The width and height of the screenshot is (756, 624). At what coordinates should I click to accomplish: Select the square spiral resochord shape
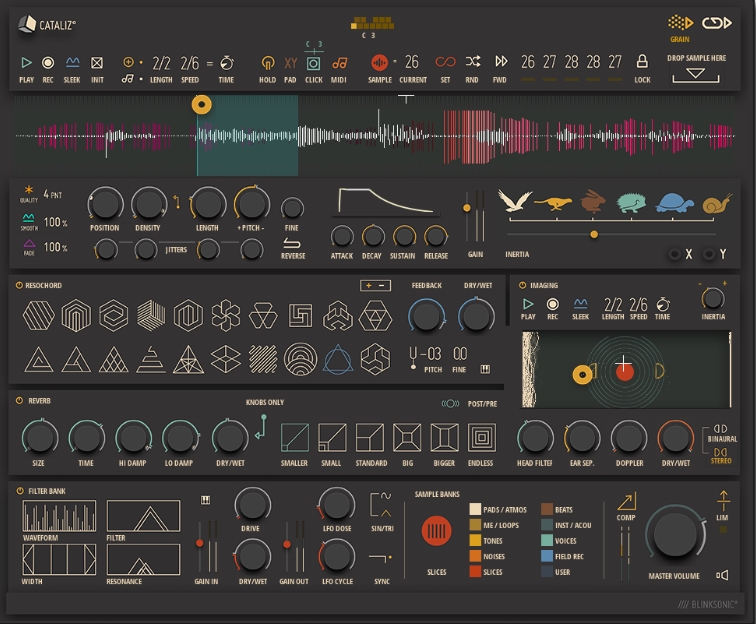coord(300,316)
